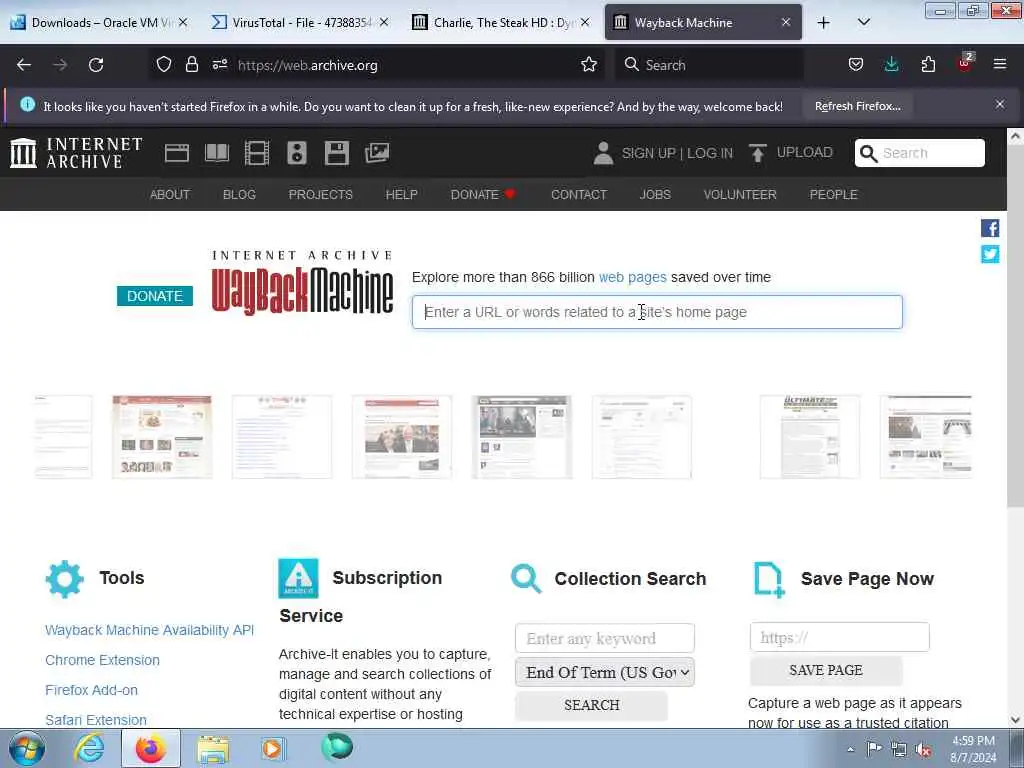Open the Windows Start menu
The image size is (1024, 768).
(26, 748)
